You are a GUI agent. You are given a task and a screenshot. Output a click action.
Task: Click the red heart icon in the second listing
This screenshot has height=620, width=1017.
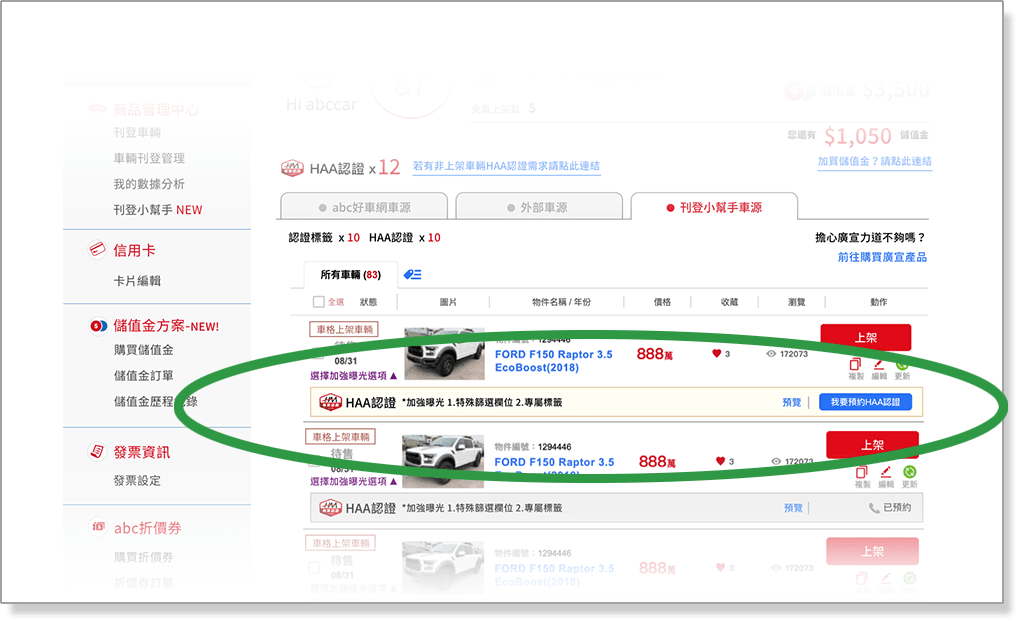[x=720, y=461]
